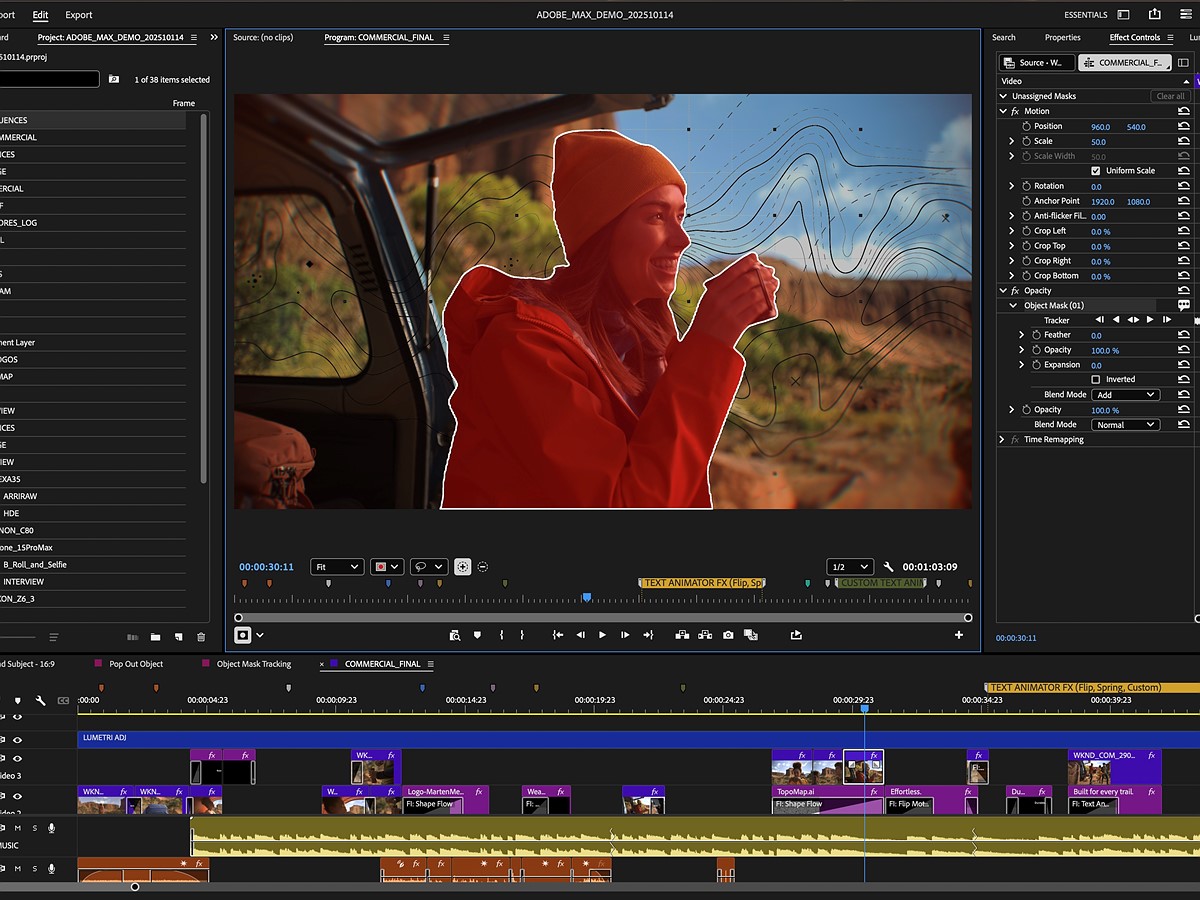Open the Edit menu
The height and width of the screenshot is (900, 1200).
pyautogui.click(x=40, y=14)
